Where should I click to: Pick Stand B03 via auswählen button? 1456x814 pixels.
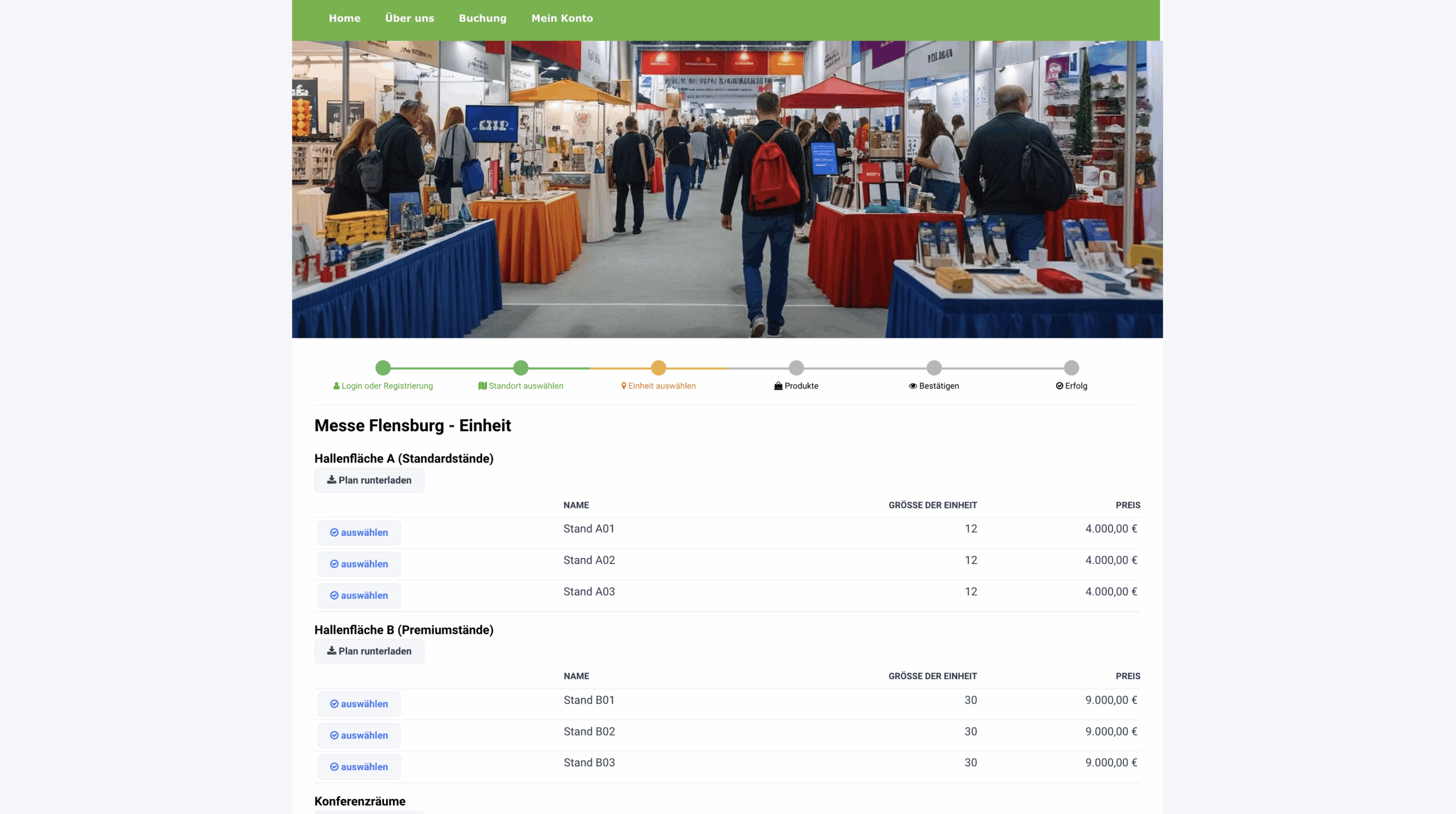tap(359, 767)
